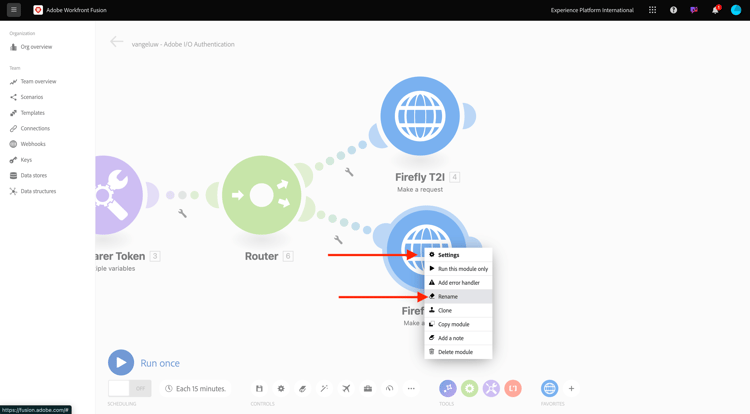Go back using the left arrow

(117, 42)
